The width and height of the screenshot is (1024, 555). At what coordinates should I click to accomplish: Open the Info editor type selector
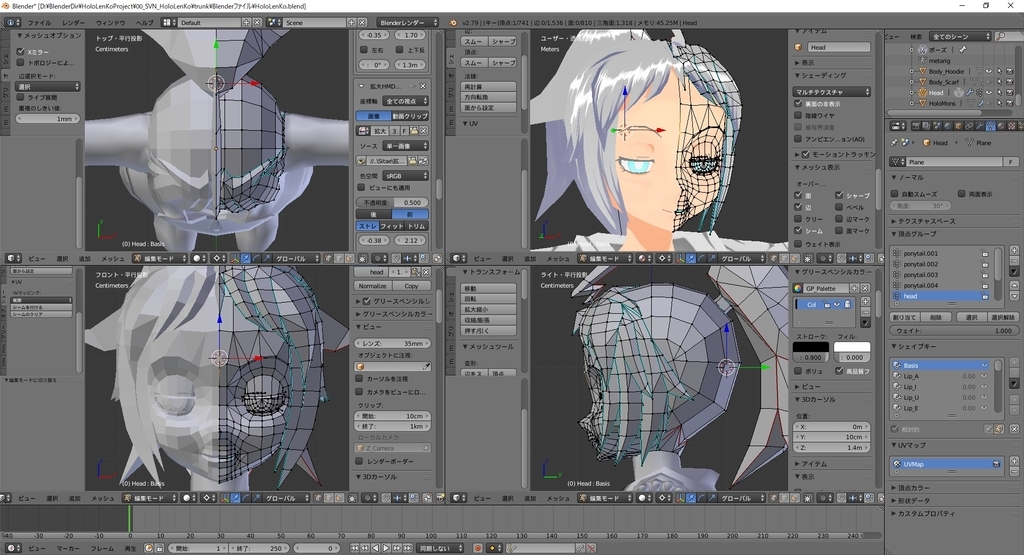[x=12, y=22]
